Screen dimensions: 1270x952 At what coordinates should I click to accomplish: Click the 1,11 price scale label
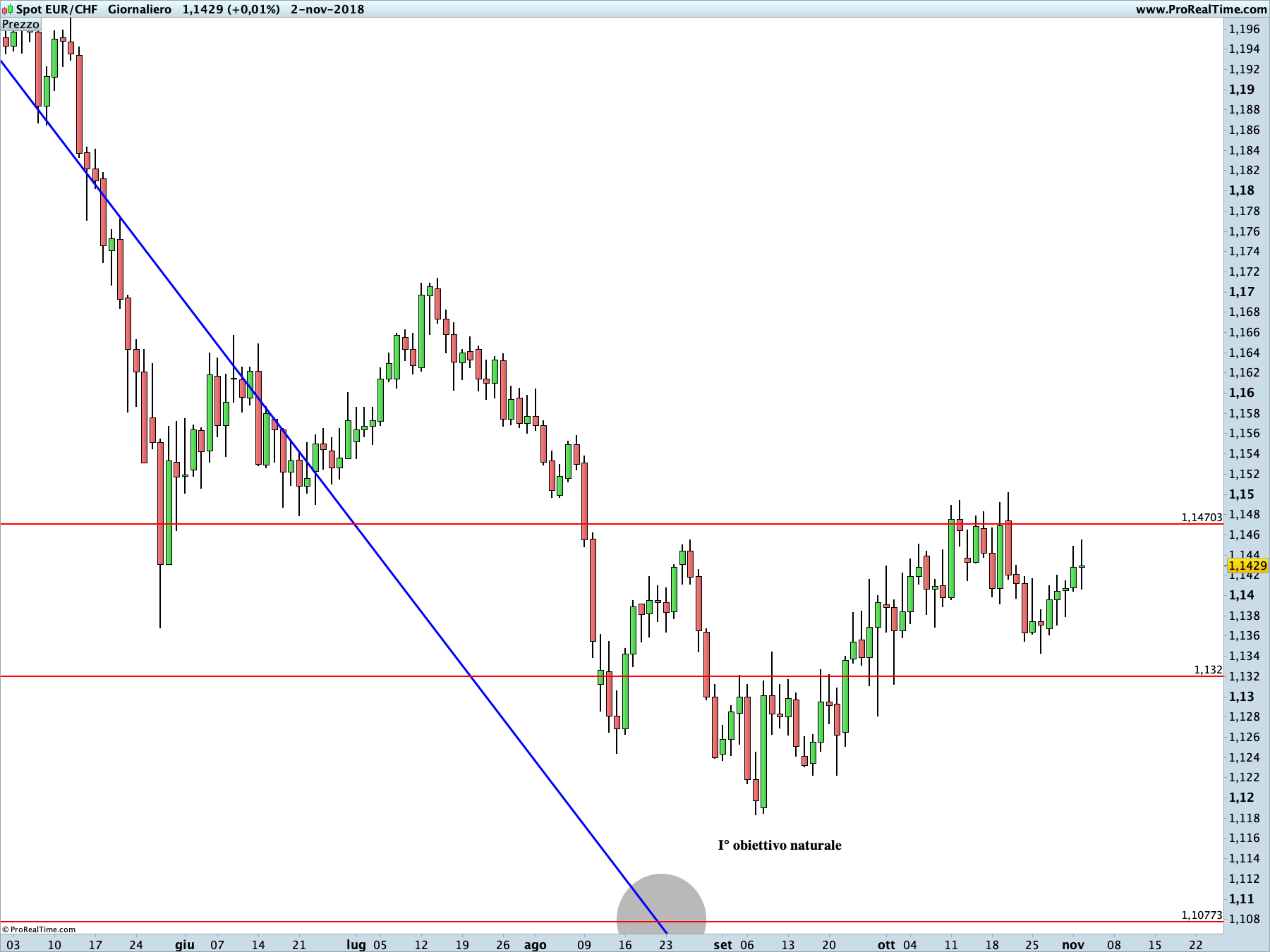pyautogui.click(x=1242, y=899)
